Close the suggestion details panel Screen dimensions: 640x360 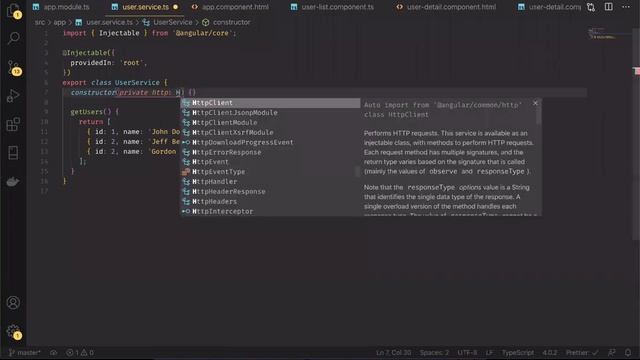tap(535, 103)
